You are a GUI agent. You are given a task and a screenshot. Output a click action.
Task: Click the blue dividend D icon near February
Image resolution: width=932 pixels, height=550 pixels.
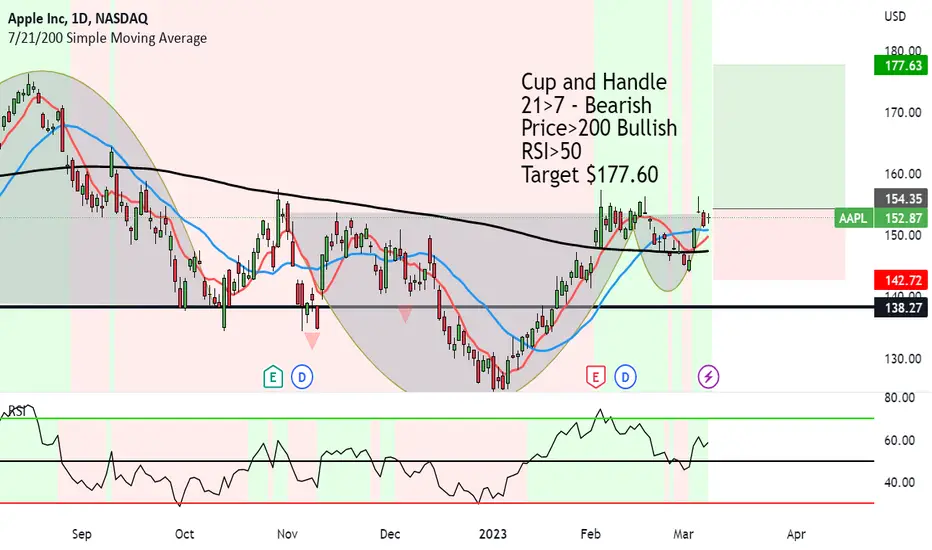tap(625, 376)
